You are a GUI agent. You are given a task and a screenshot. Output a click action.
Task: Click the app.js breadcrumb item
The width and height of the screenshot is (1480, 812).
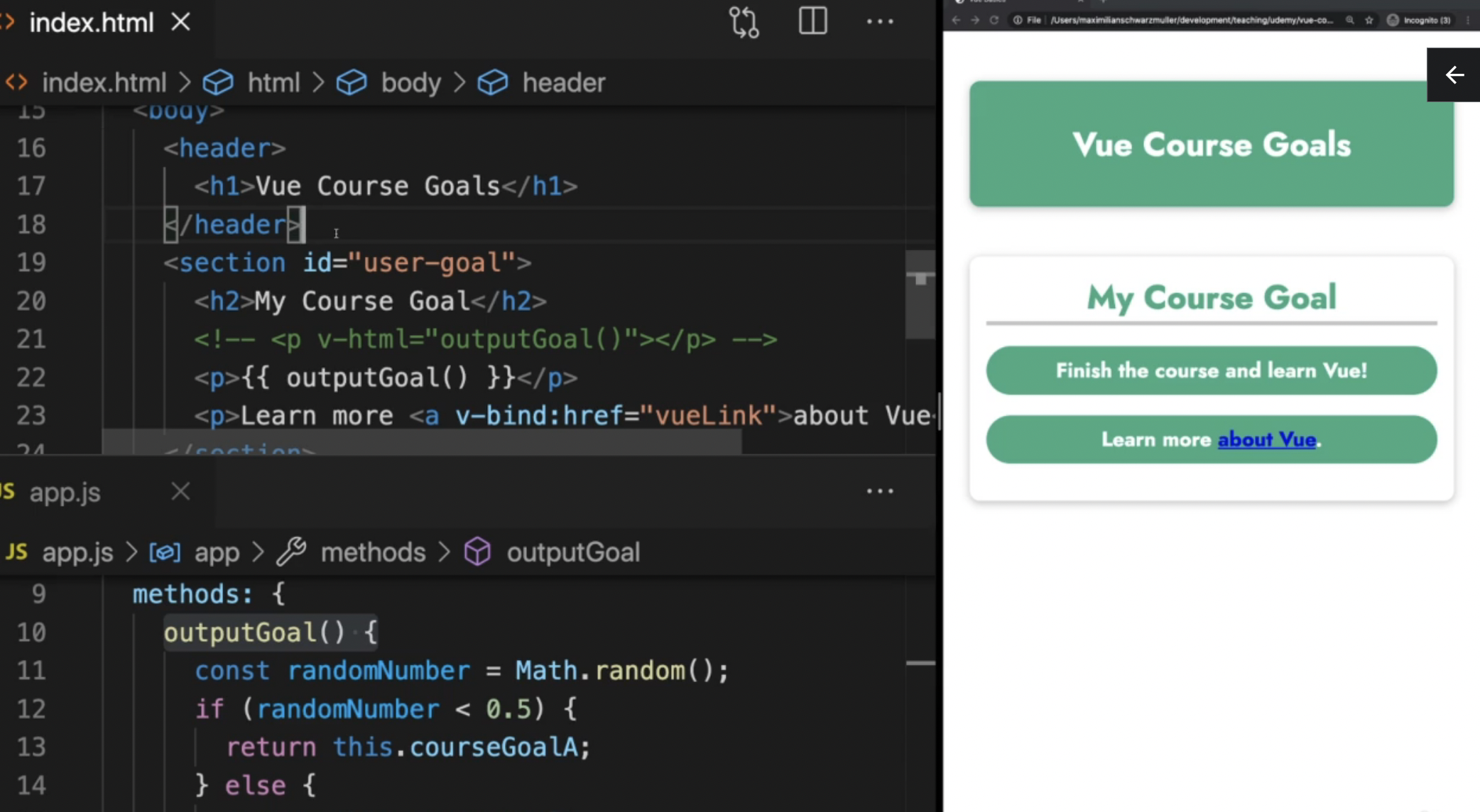pos(77,552)
